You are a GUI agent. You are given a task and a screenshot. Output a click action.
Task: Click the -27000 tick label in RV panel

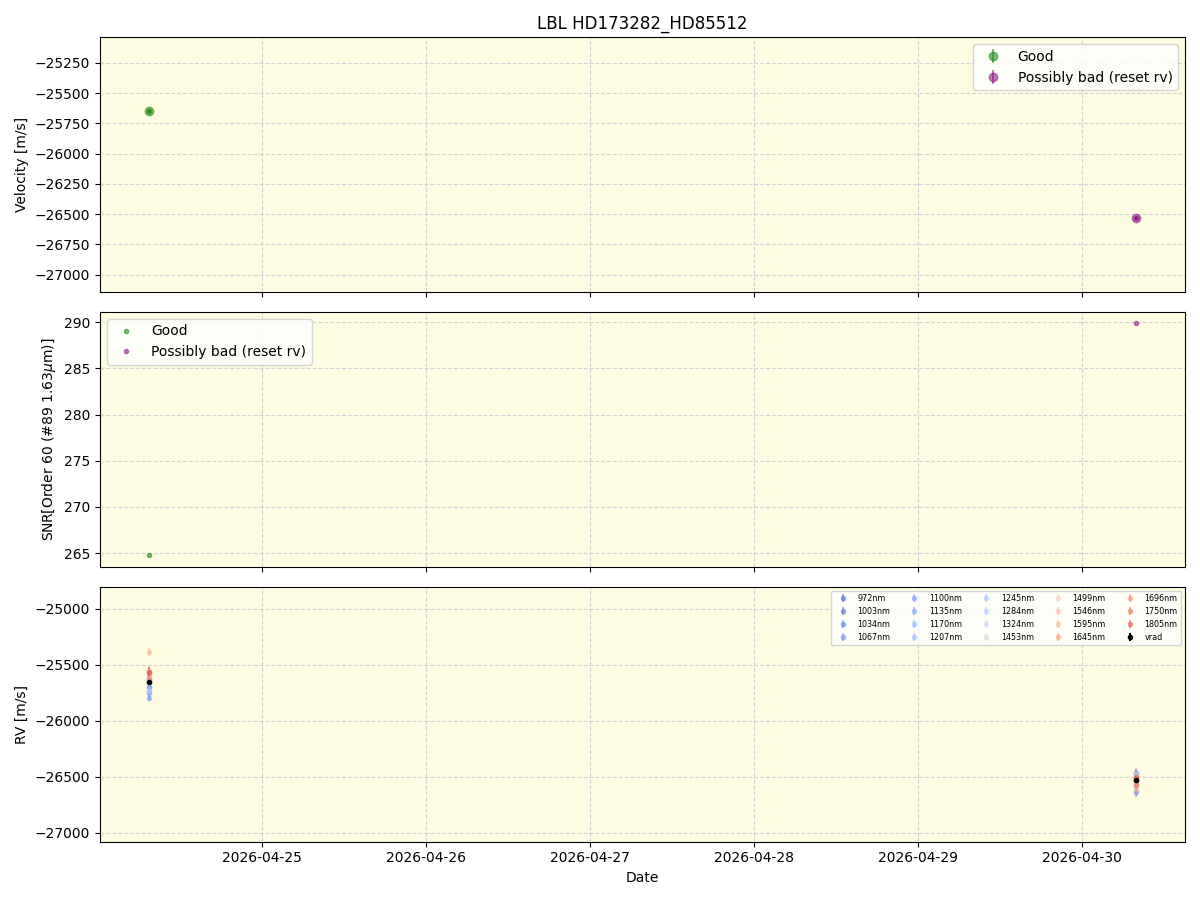coord(64,833)
